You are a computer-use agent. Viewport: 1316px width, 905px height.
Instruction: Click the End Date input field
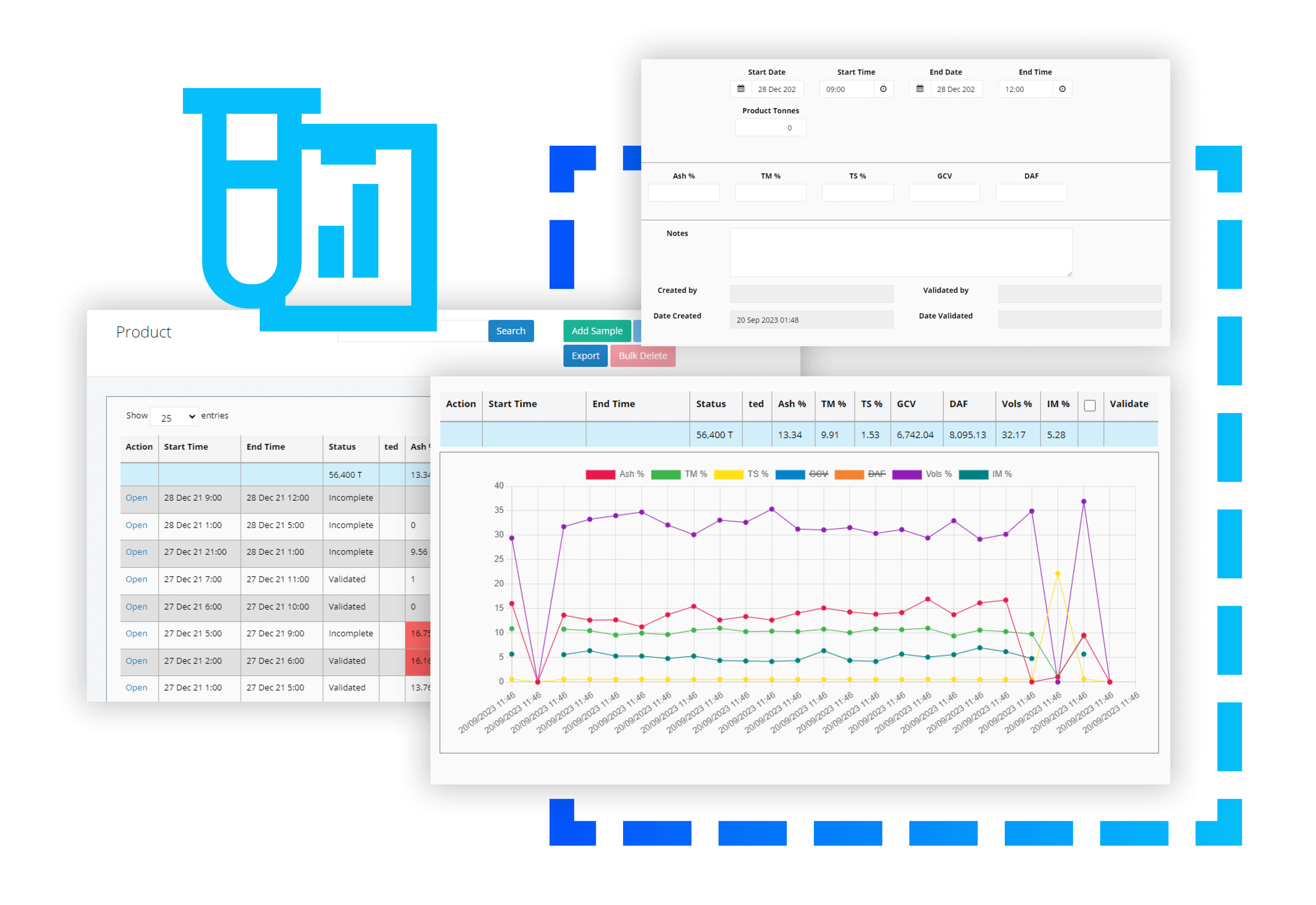coord(957,89)
